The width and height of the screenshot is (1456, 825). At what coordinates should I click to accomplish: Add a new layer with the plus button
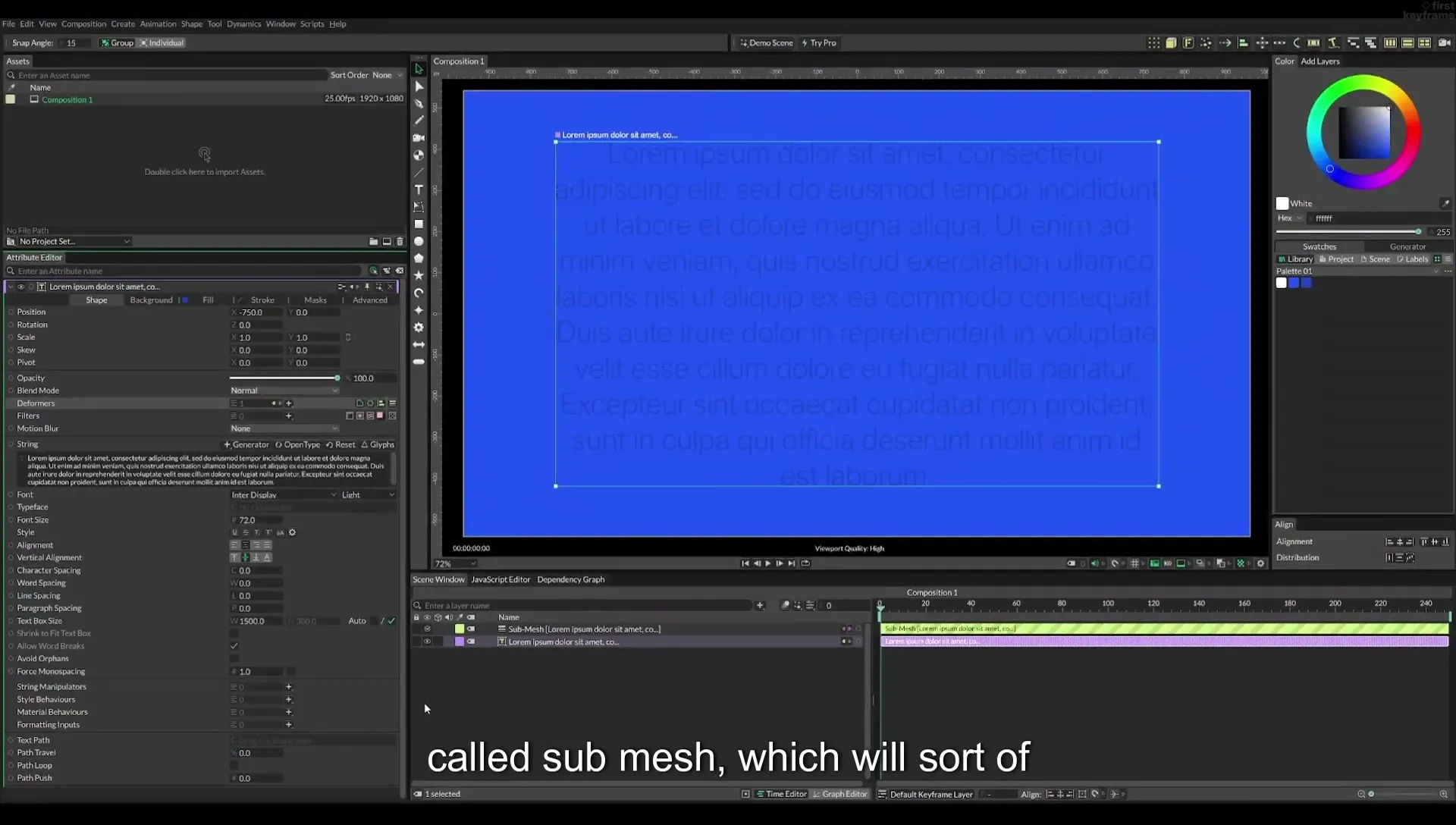pos(760,605)
